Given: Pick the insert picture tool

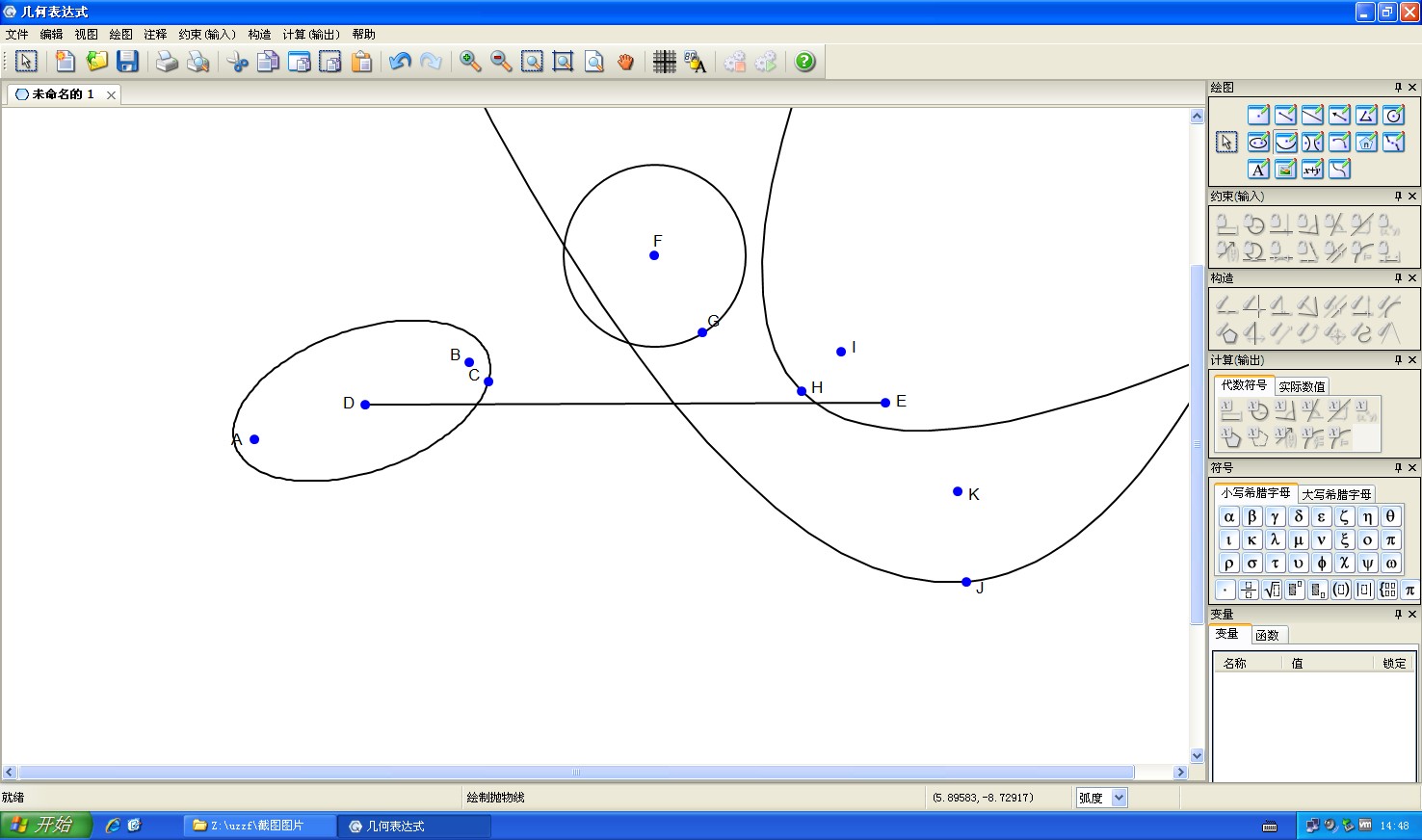Looking at the screenshot, I should coord(1285,170).
